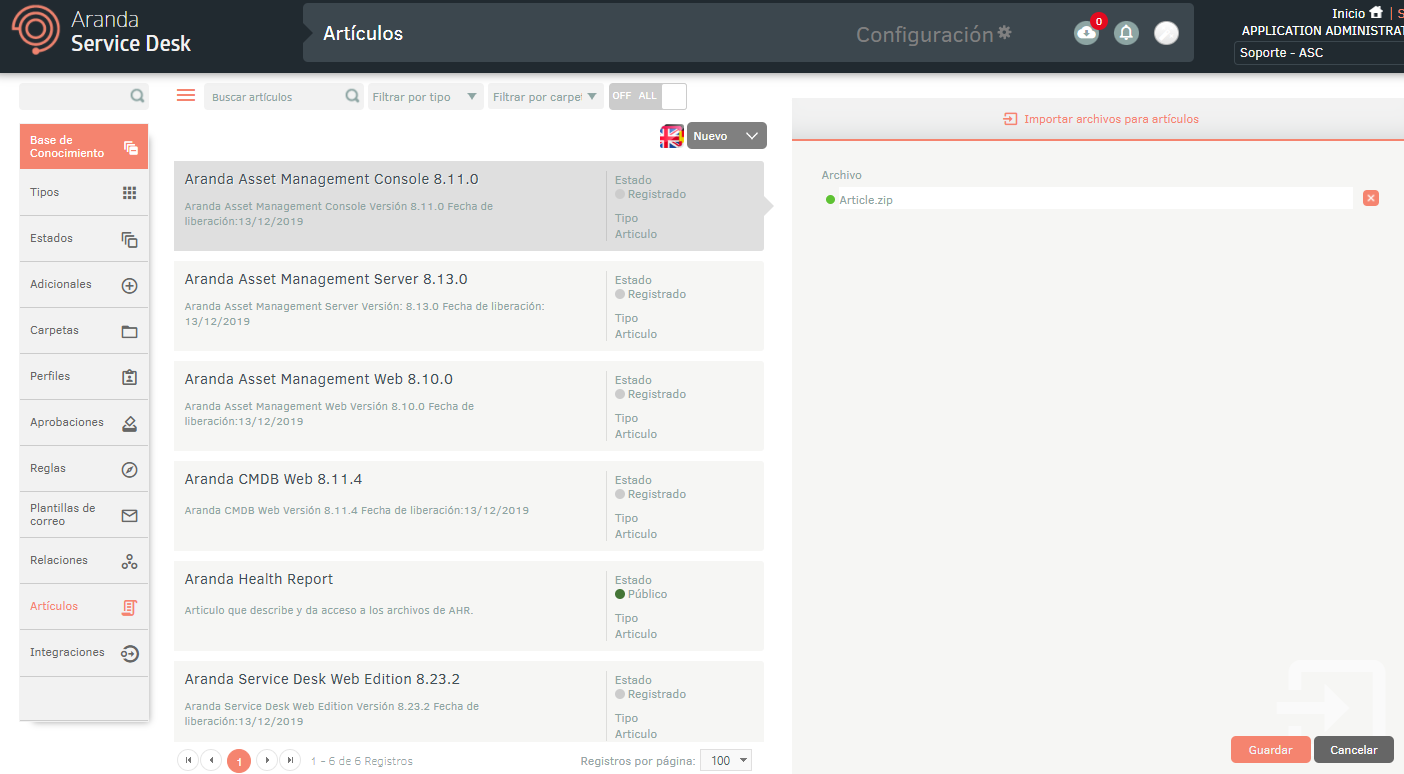
Task: Click the Aranda Service Desk logo
Action: [x=101, y=30]
